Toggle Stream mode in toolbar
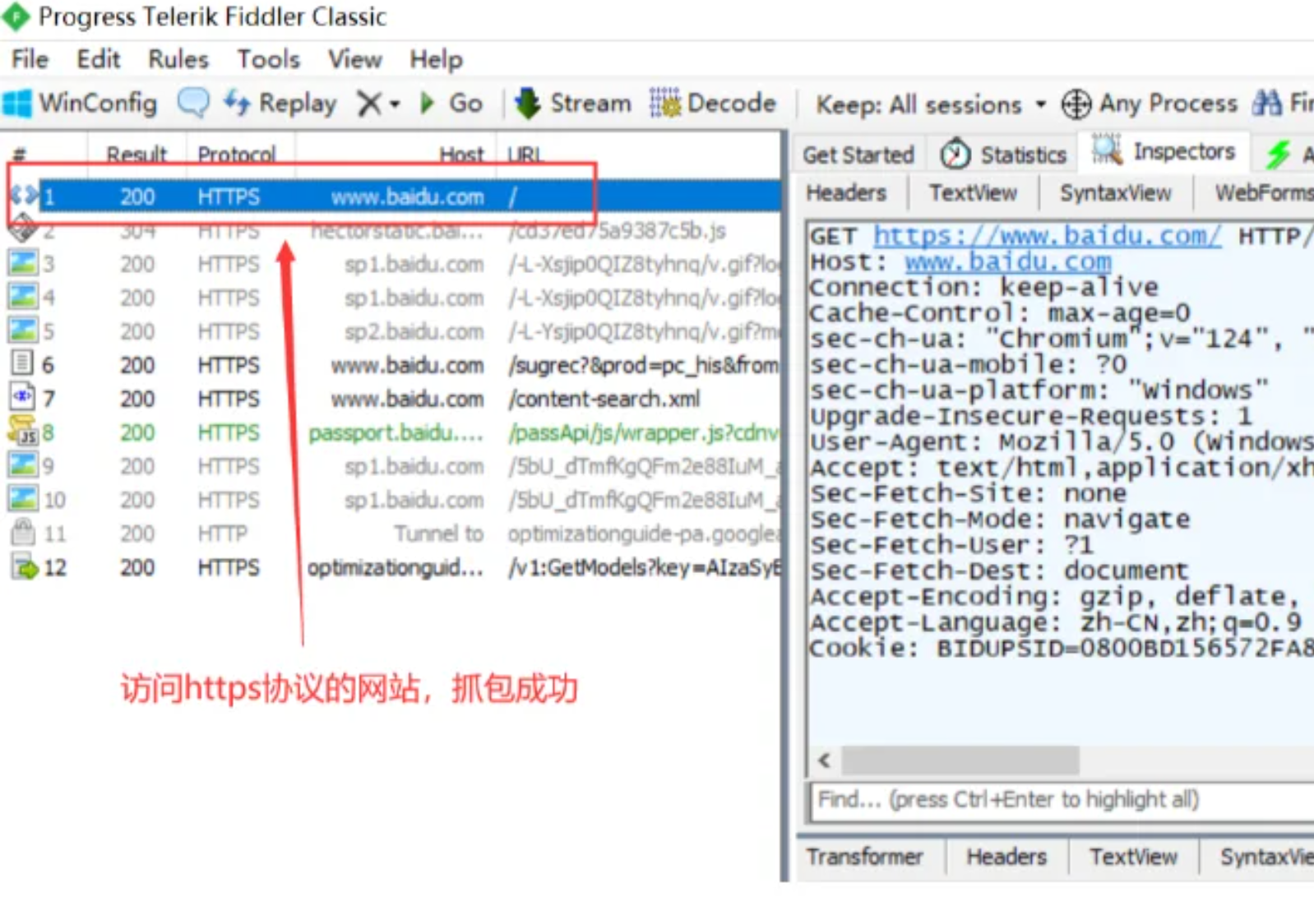 coord(573,103)
